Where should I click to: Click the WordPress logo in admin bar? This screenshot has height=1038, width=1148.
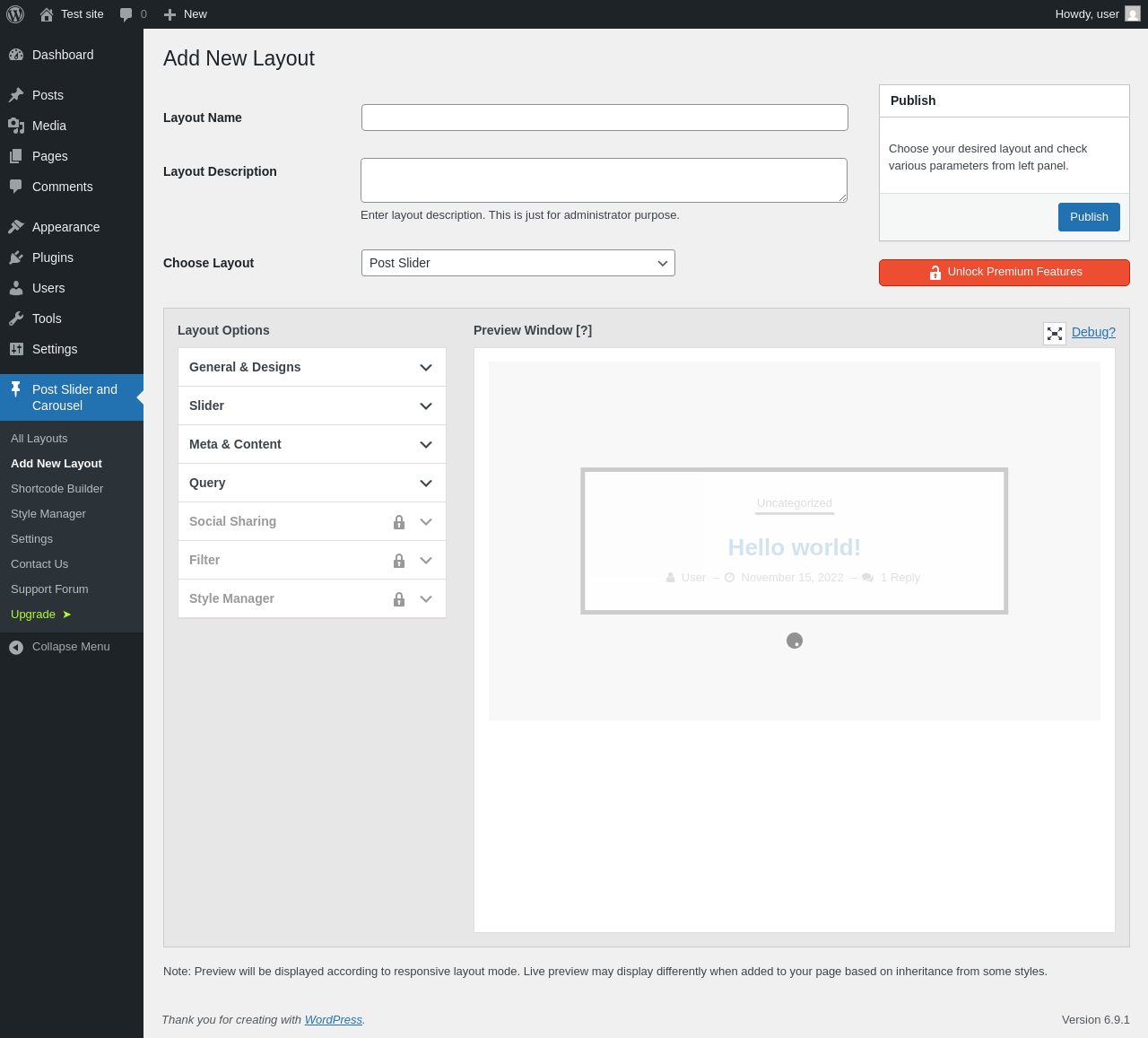pos(15,14)
